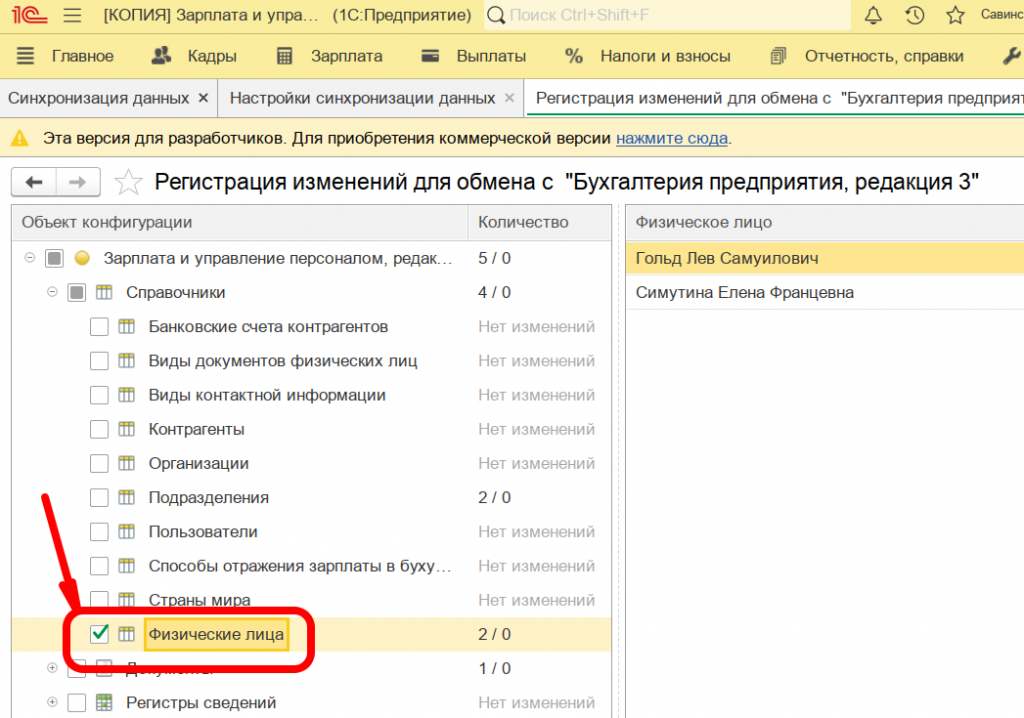Viewport: 1024px width, 718px height.
Task: Select Виды документов физических лиц row
Action: point(312,361)
